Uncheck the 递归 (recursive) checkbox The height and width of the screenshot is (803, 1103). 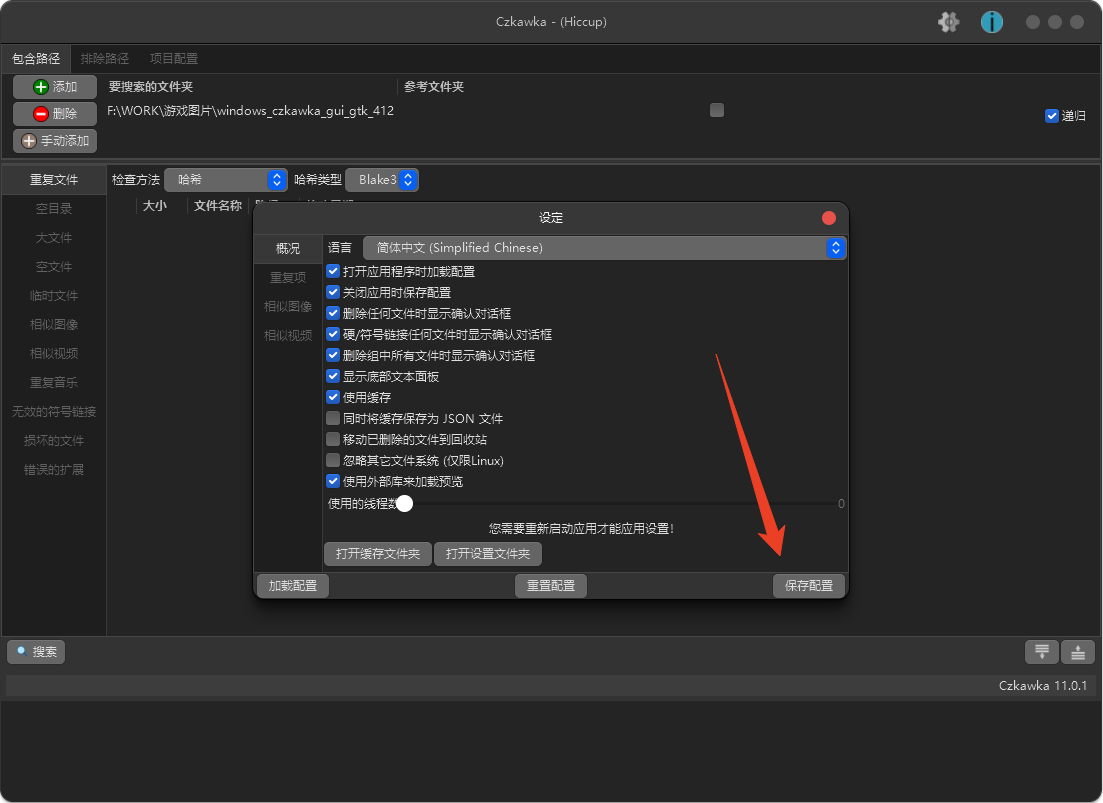coord(1052,114)
